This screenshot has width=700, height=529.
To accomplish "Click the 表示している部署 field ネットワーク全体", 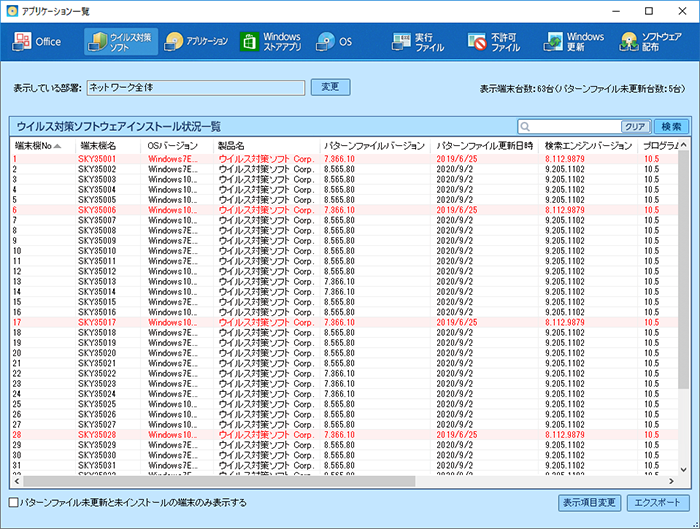I will (196, 87).
